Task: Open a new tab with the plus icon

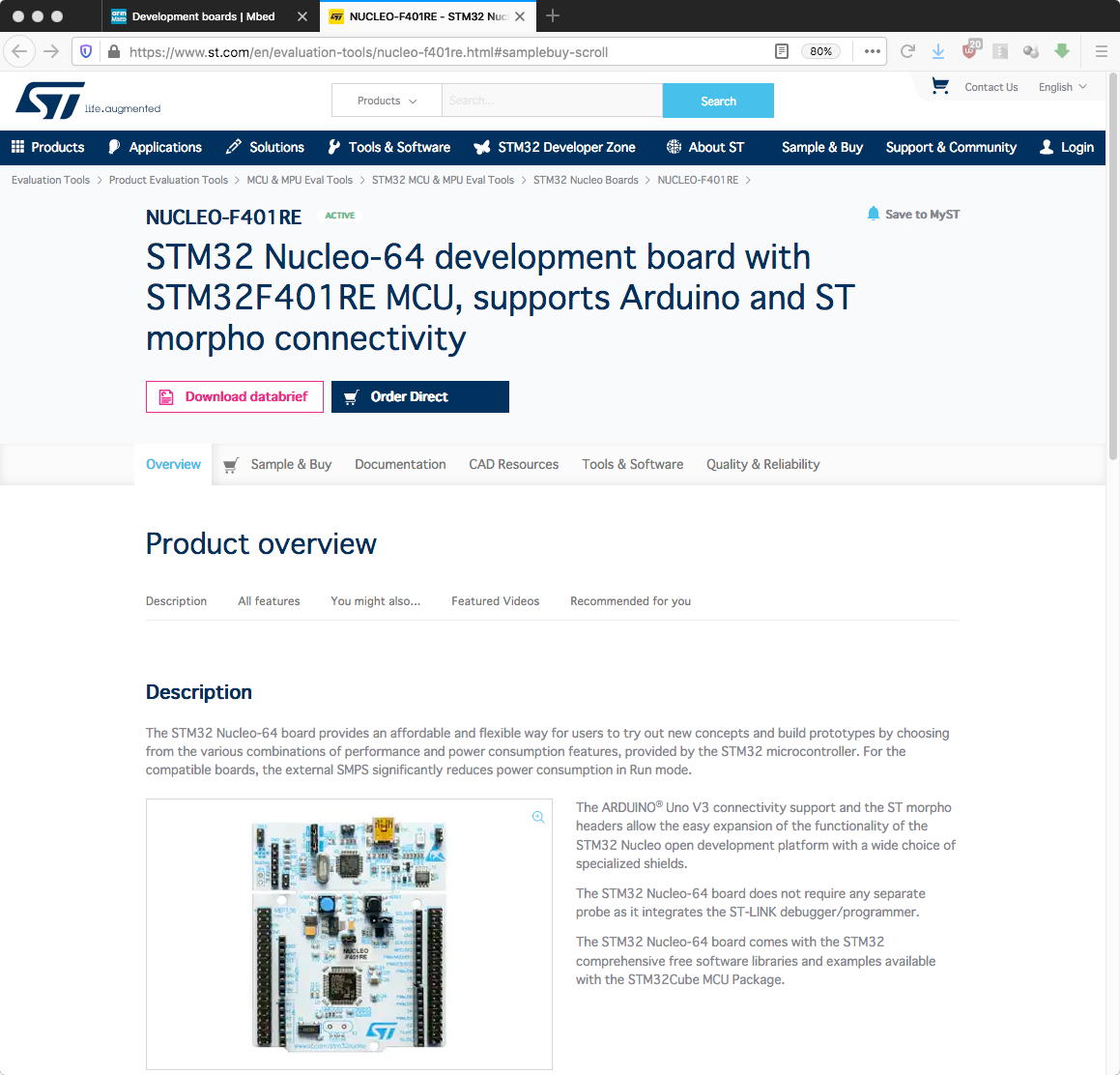Action: (x=552, y=15)
